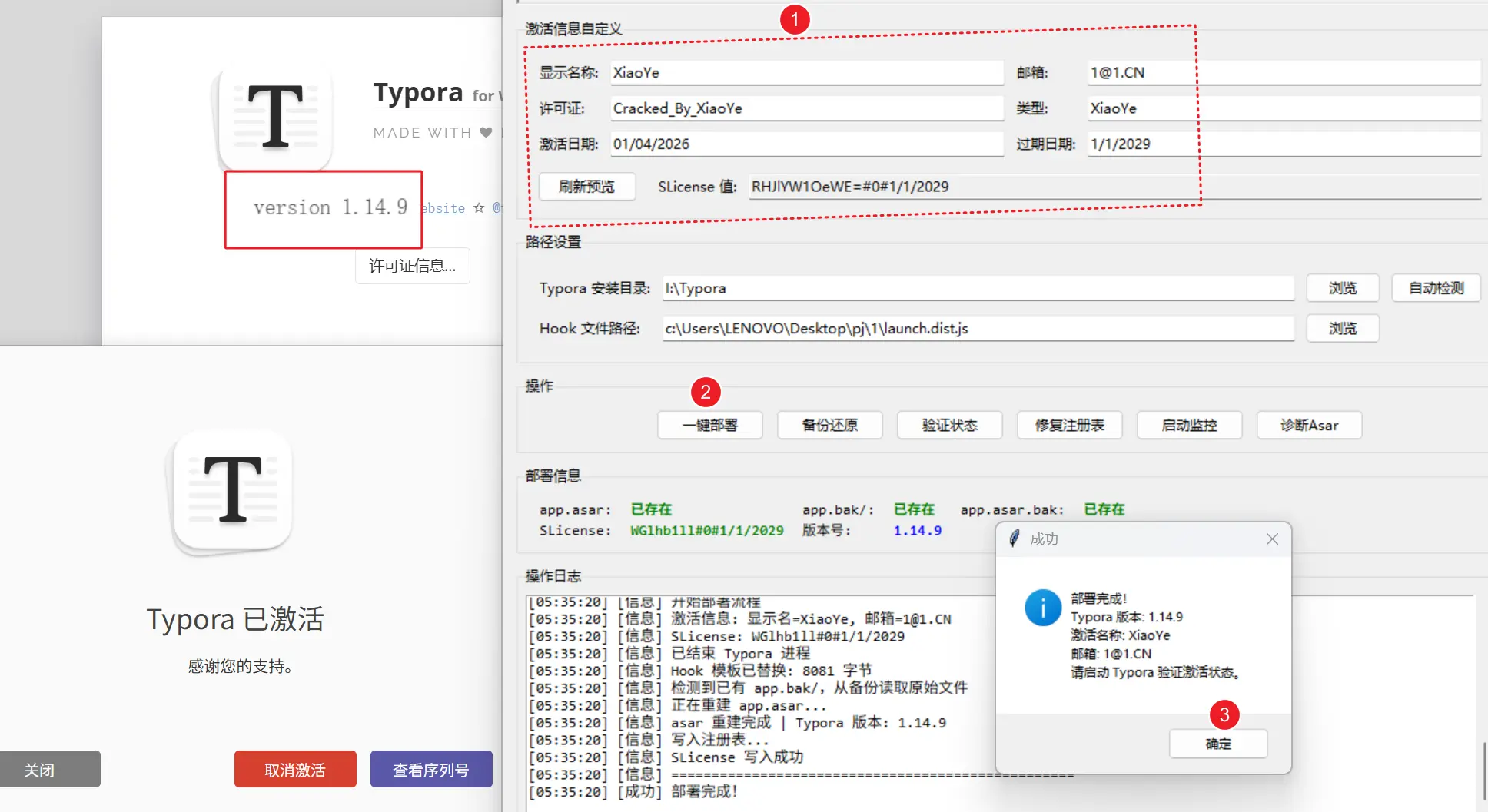This screenshot has width=1488, height=812.
Task: Browse for Typora install directory
Action: click(x=1343, y=288)
